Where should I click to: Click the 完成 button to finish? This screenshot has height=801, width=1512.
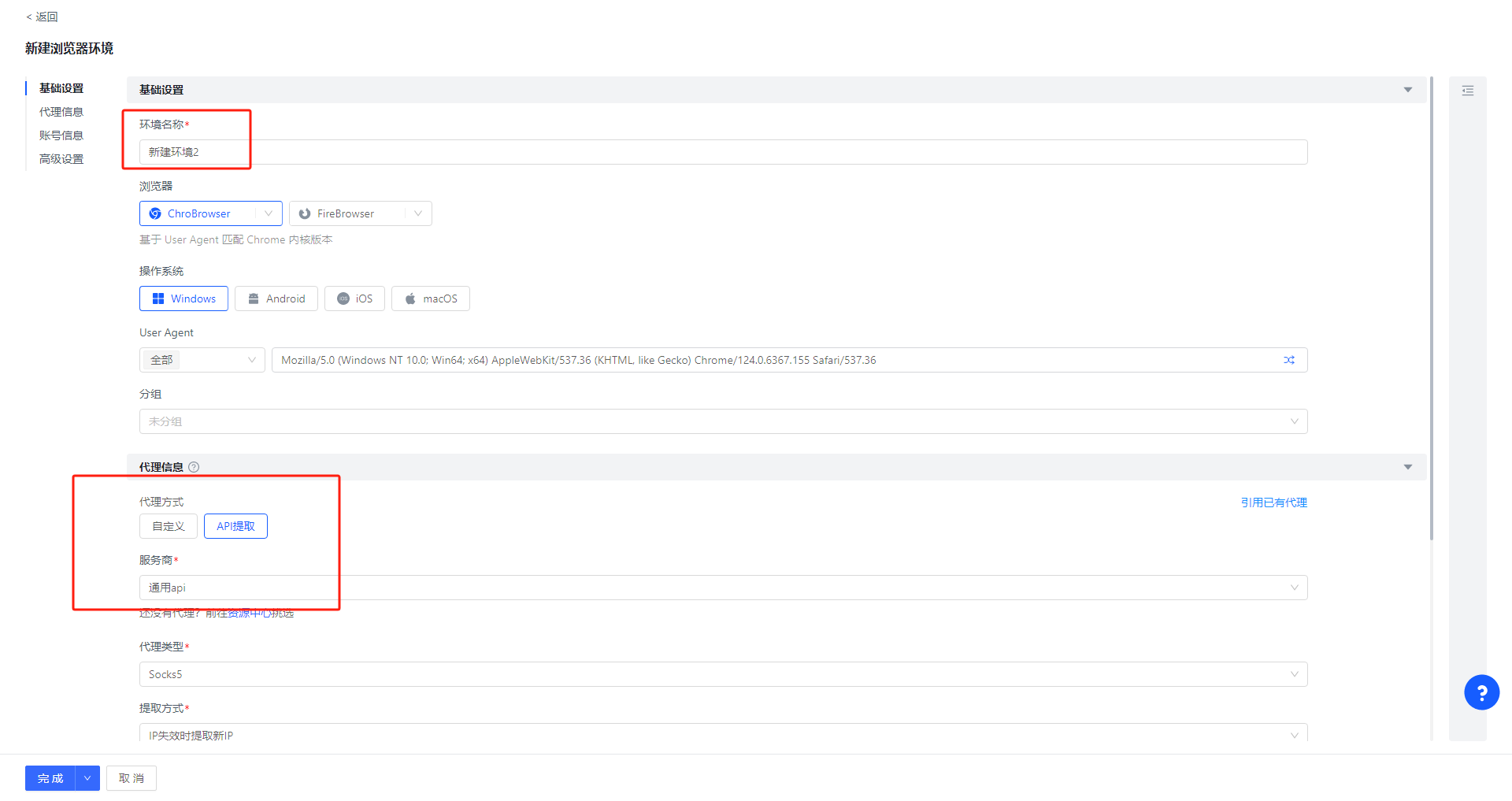pyautogui.click(x=49, y=778)
